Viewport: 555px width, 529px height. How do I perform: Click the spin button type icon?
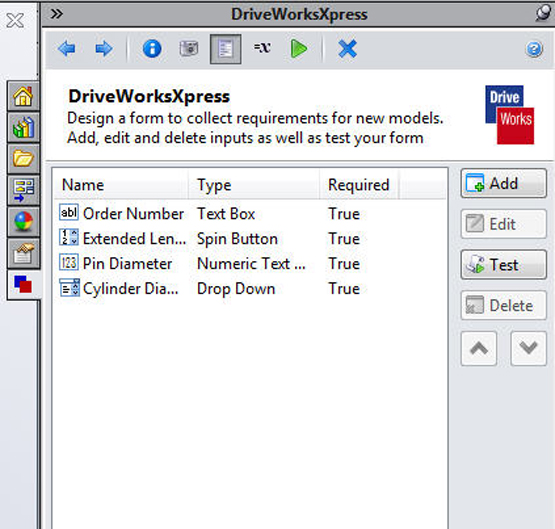[69, 237]
